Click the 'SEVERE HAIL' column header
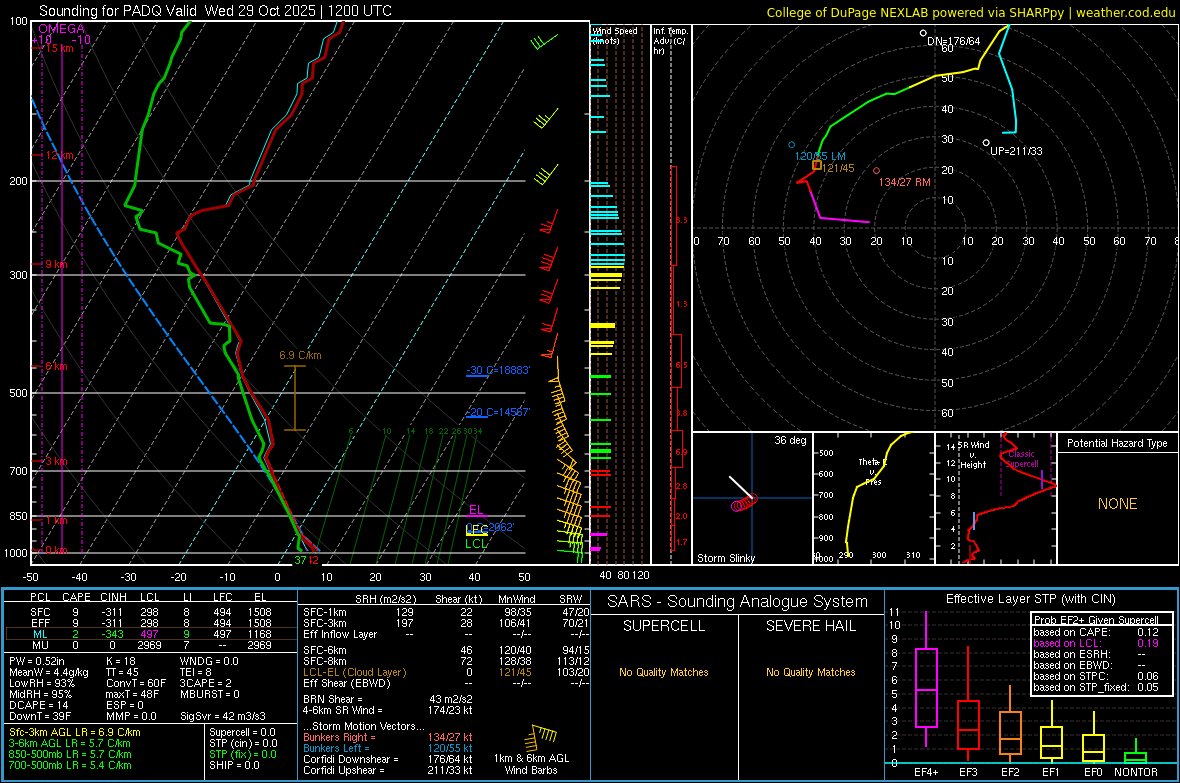The width and height of the screenshot is (1180, 783). point(810,626)
